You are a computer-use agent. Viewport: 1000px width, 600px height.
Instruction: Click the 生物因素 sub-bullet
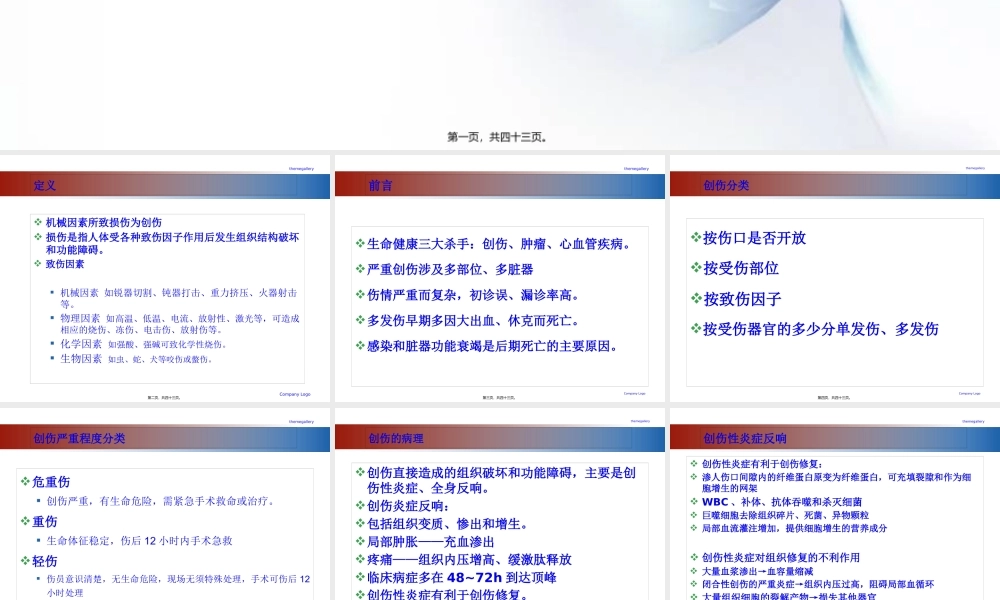[x=81, y=359]
